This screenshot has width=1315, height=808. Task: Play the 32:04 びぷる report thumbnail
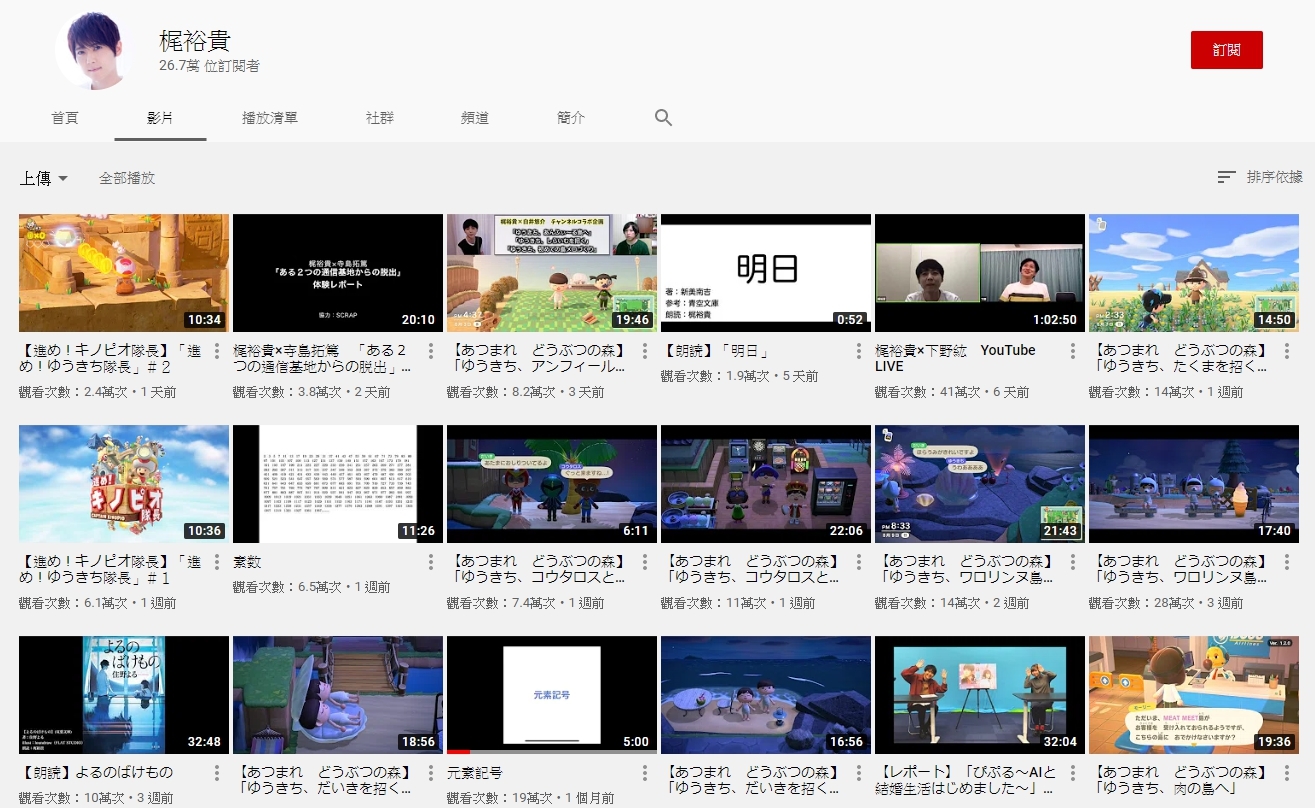(x=980, y=695)
